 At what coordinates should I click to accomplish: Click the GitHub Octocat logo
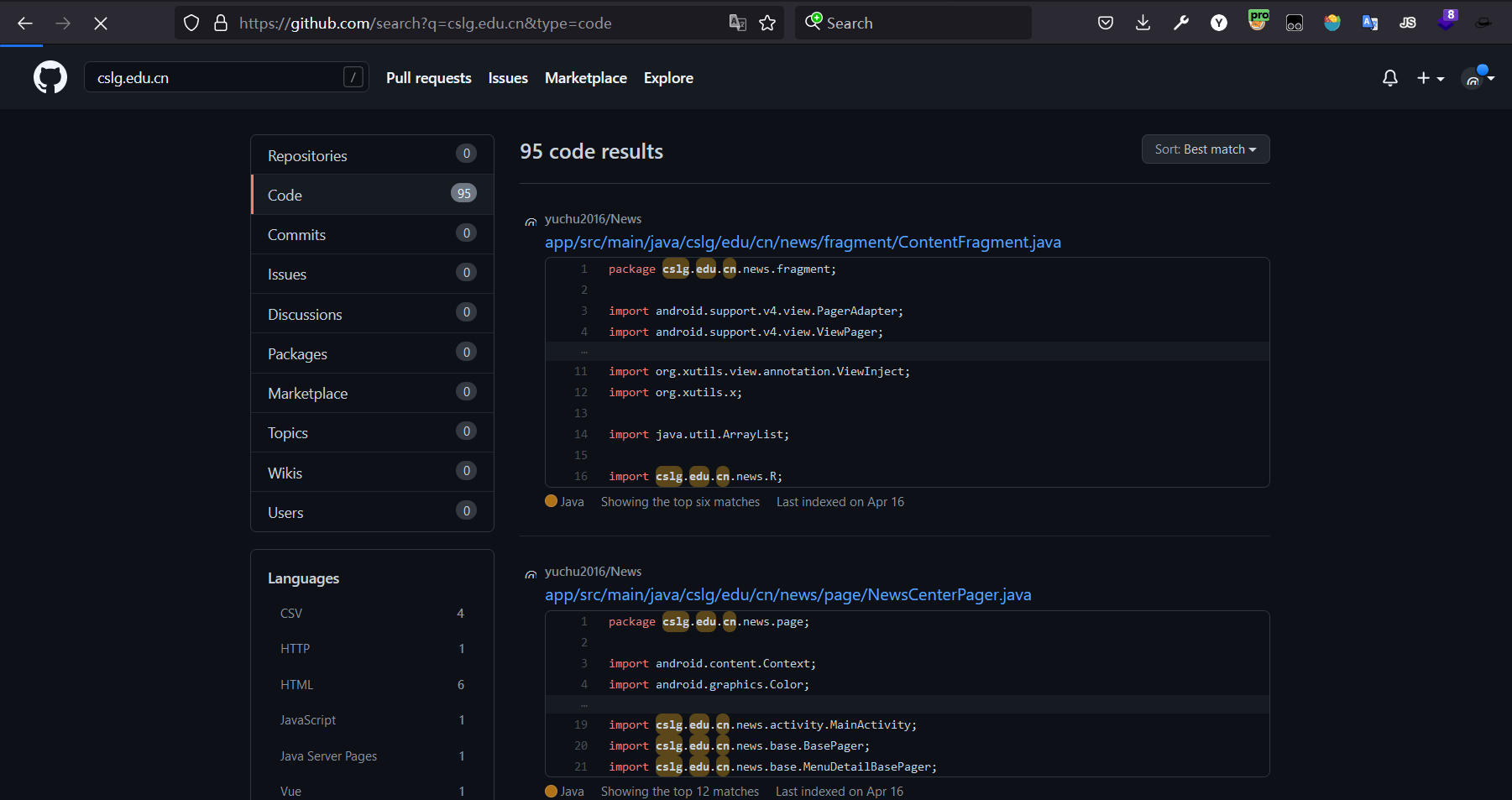[50, 77]
